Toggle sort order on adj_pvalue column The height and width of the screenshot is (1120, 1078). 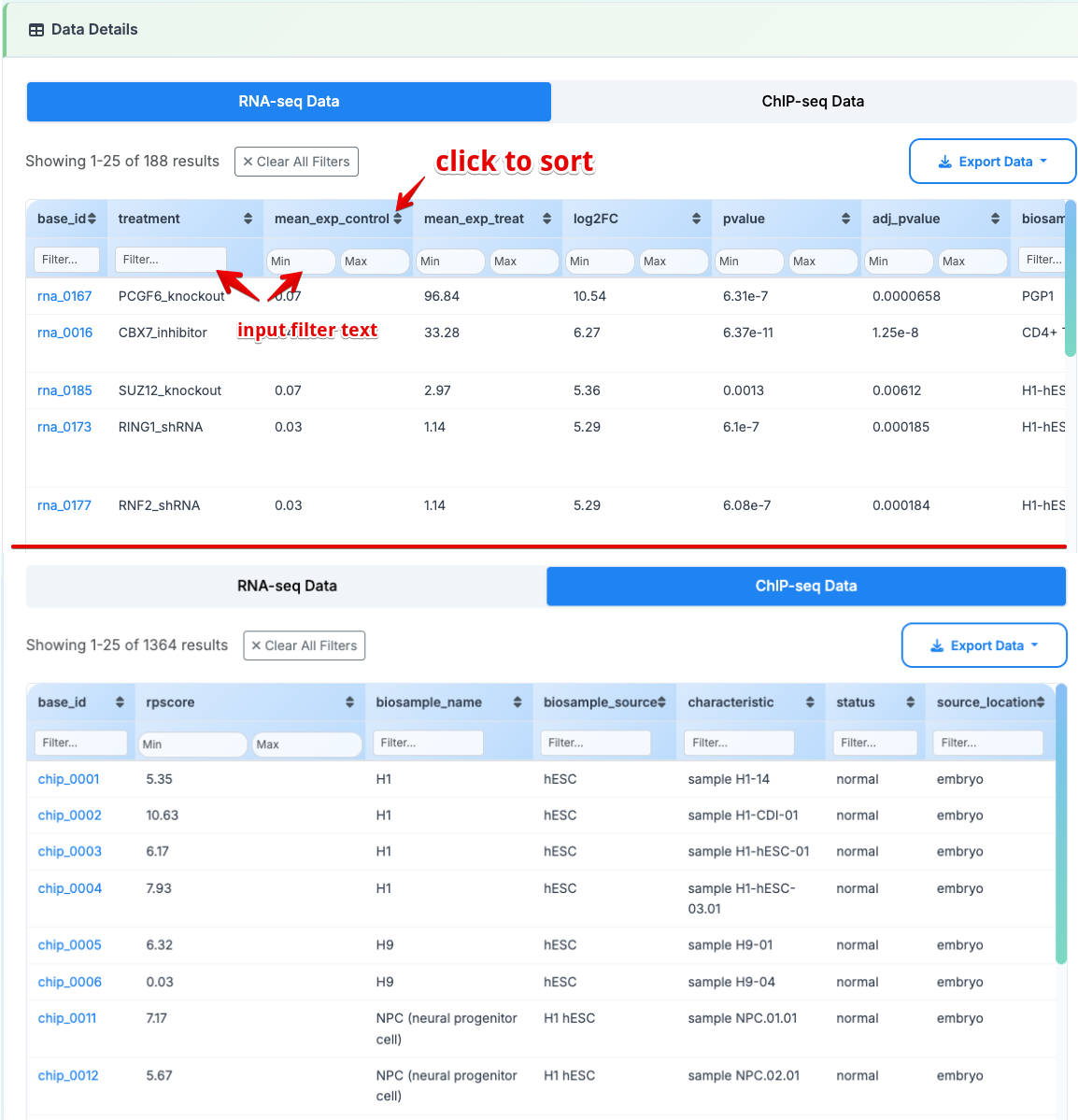coord(995,218)
